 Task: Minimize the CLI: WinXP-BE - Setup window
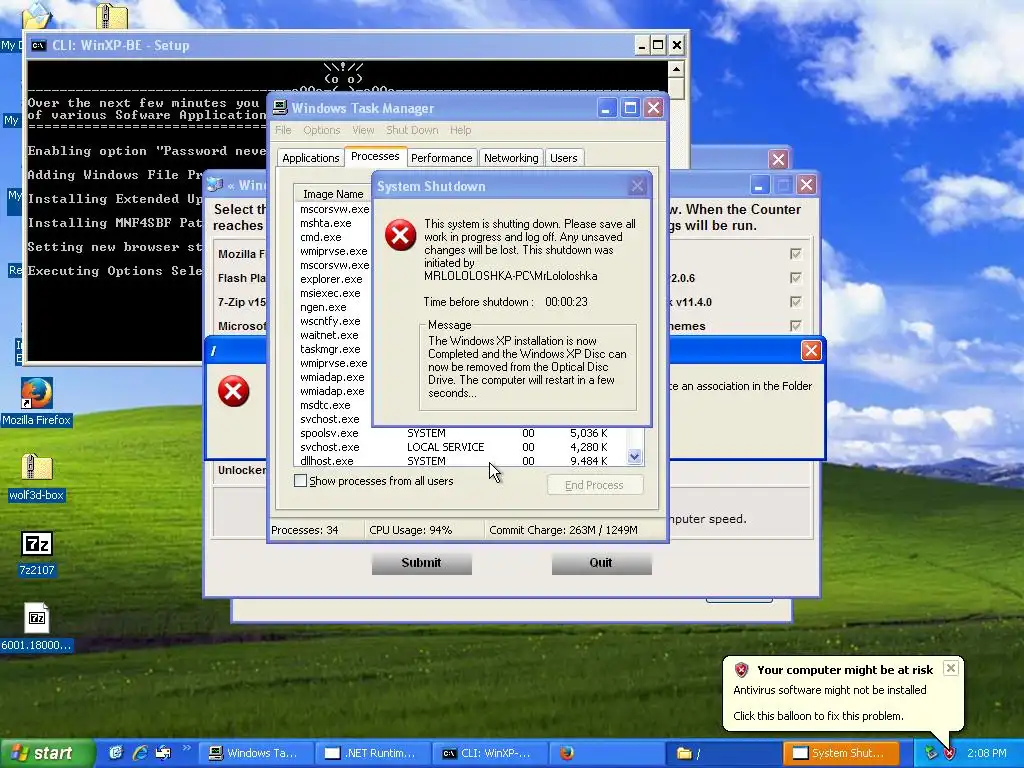click(x=641, y=45)
